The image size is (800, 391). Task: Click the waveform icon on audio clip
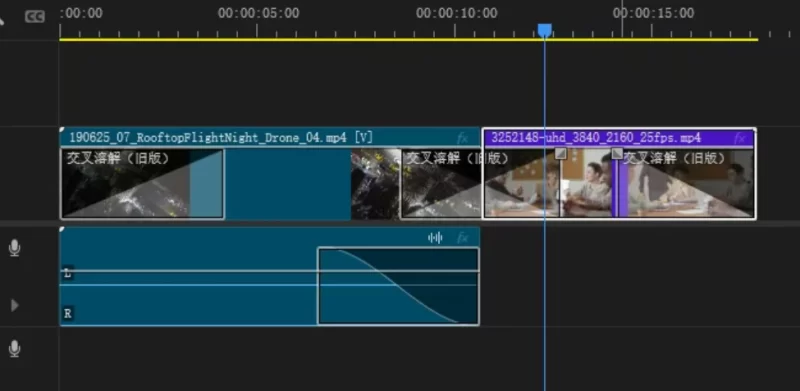435,238
